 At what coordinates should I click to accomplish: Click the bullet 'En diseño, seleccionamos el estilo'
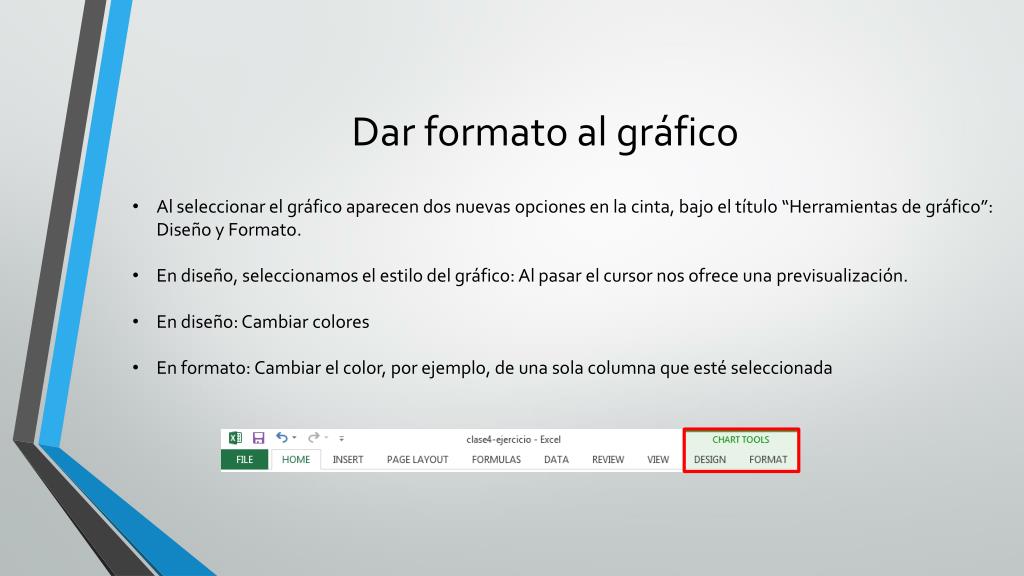click(532, 276)
